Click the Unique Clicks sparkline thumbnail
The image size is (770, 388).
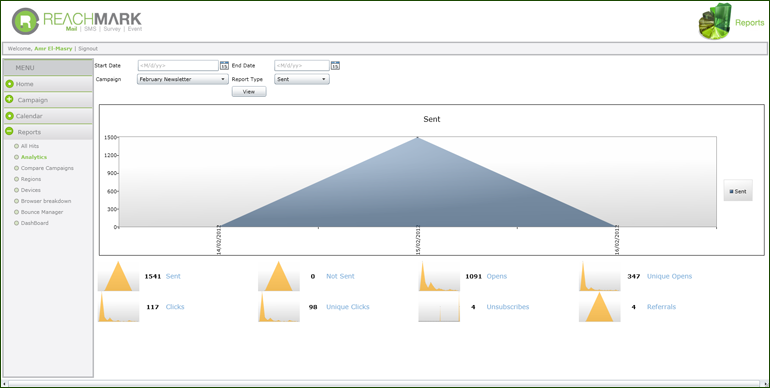click(279, 307)
